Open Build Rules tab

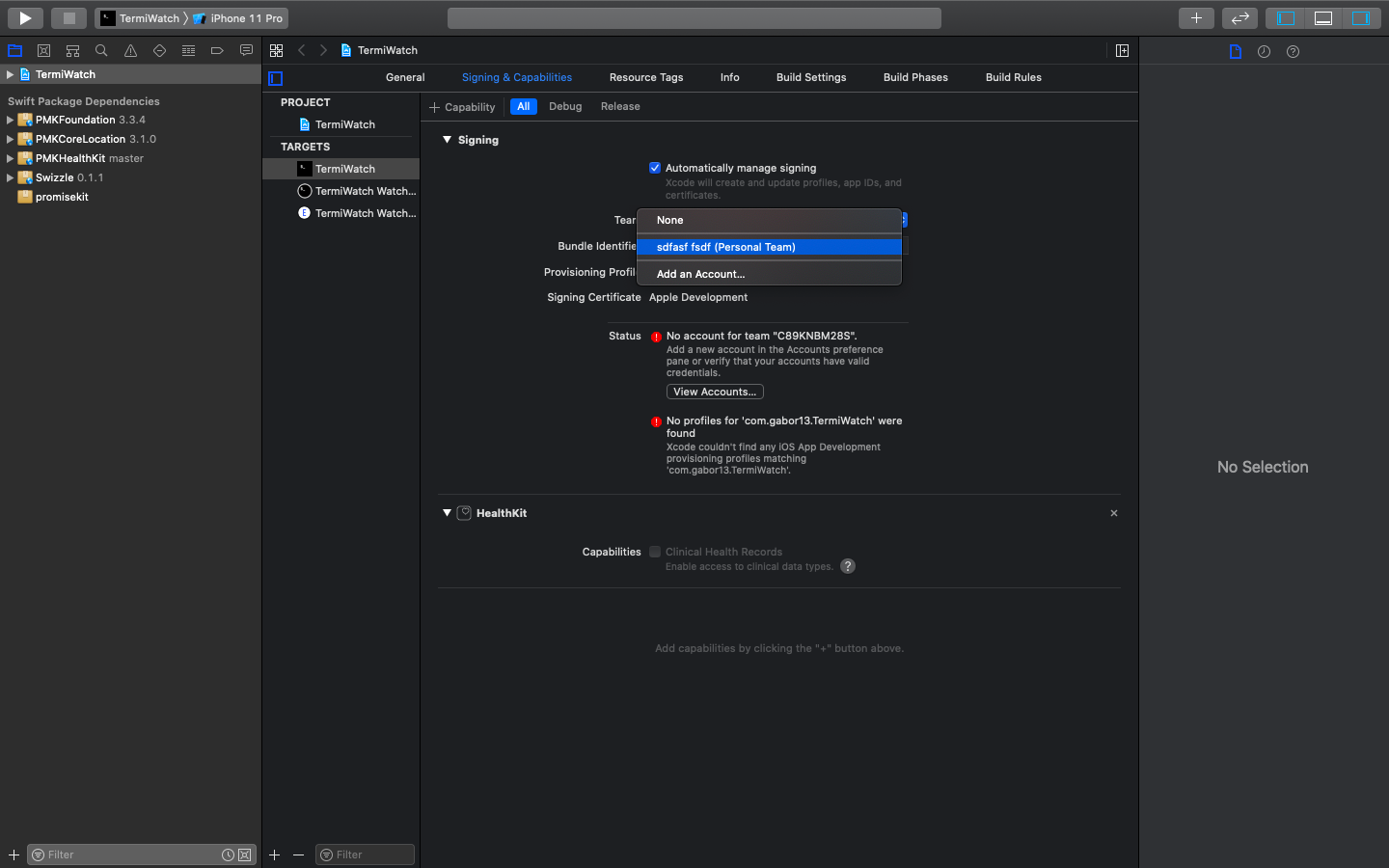point(1014,77)
